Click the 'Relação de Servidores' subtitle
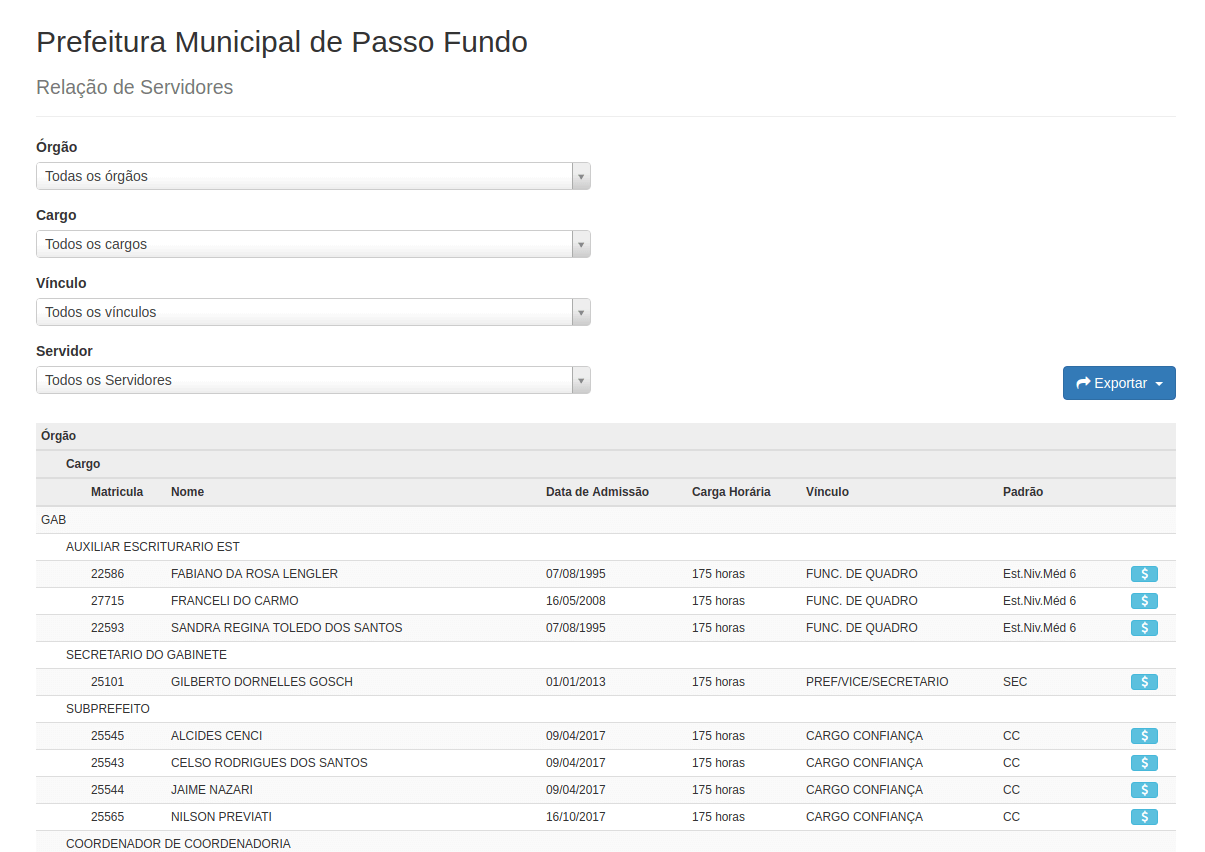 [134, 87]
